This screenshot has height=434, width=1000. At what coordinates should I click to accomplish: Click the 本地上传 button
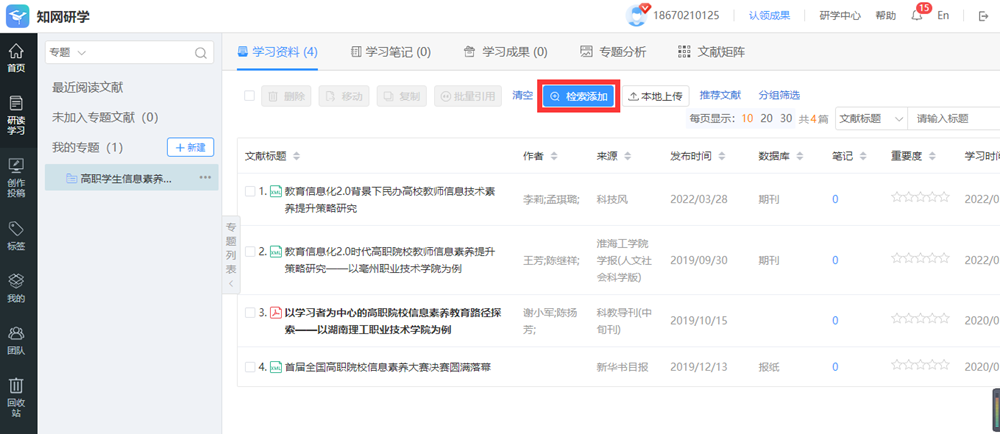pos(656,96)
